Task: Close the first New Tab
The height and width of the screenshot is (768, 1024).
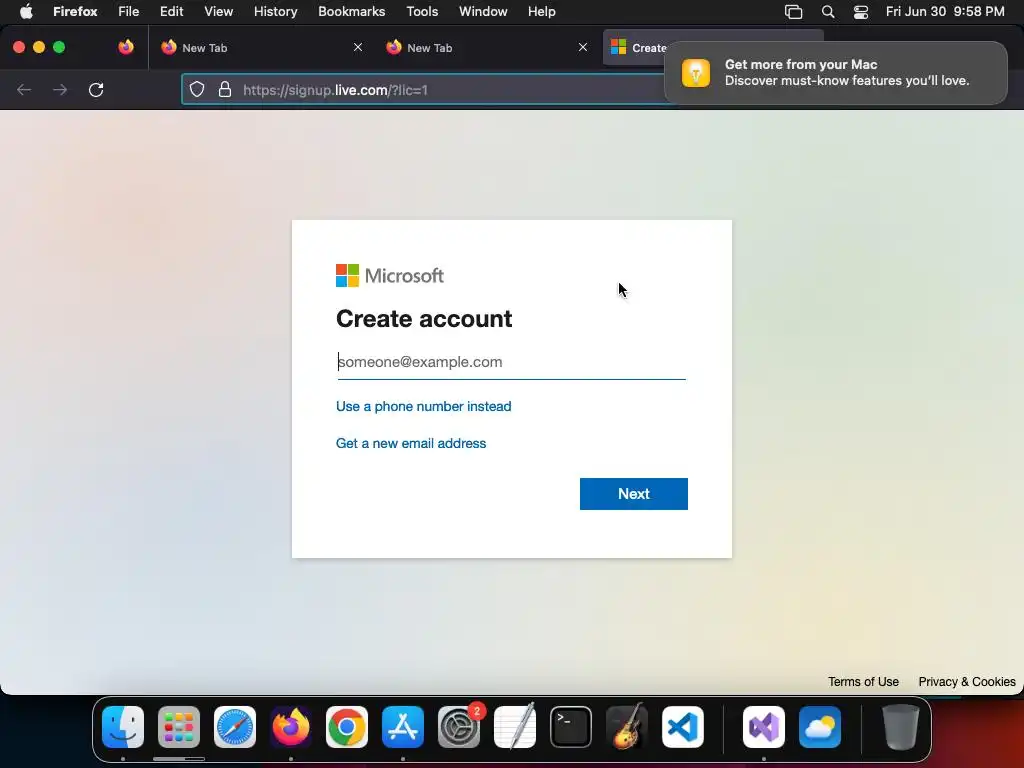Action: 358,47
